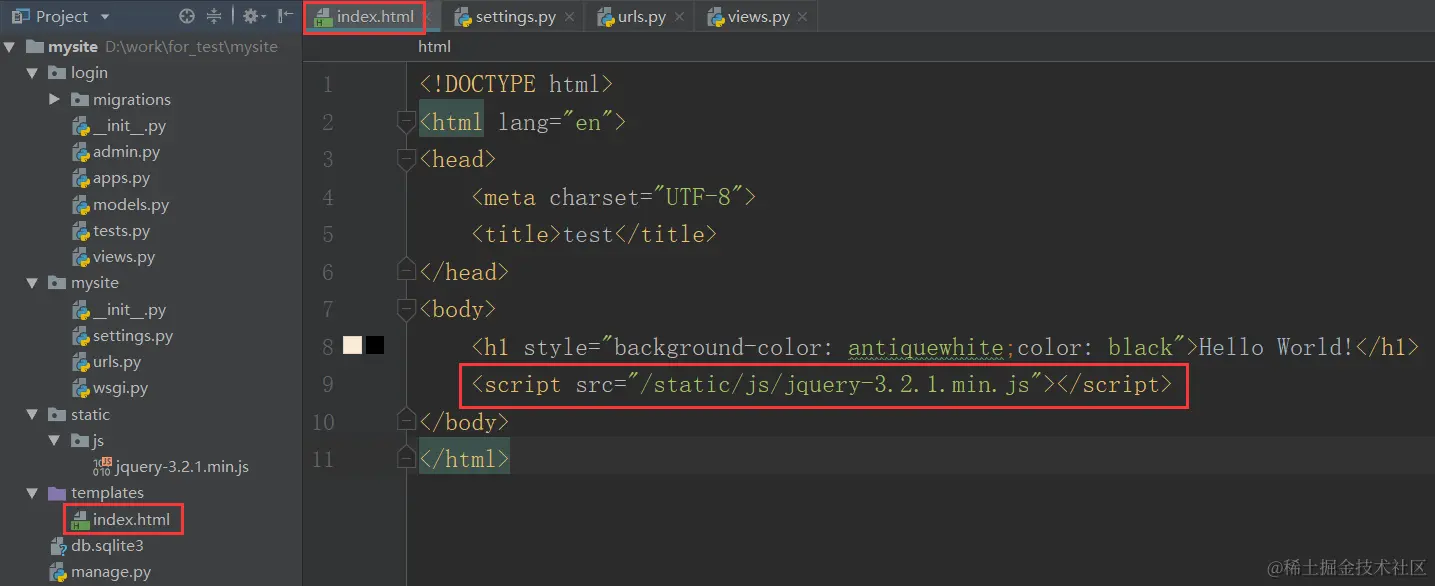Viewport: 1435px width, 586px height.
Task: Click the DOCTYPE html declaration on line 1
Action: (516, 84)
